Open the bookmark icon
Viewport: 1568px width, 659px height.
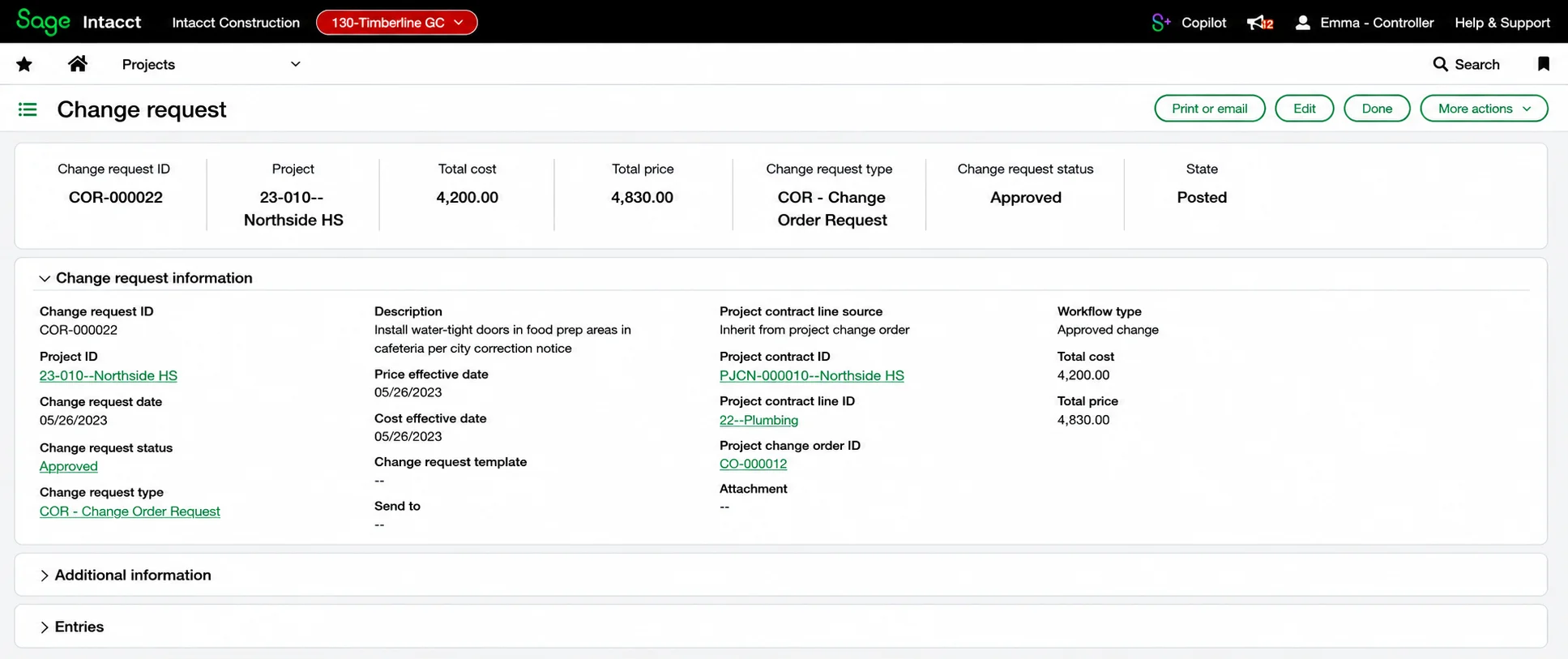tap(1544, 64)
